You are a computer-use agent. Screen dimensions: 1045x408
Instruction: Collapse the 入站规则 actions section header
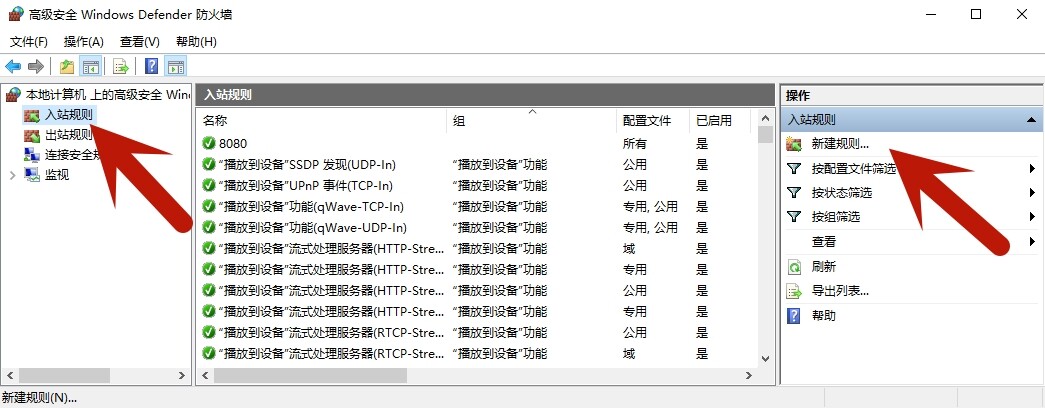(x=1030, y=120)
